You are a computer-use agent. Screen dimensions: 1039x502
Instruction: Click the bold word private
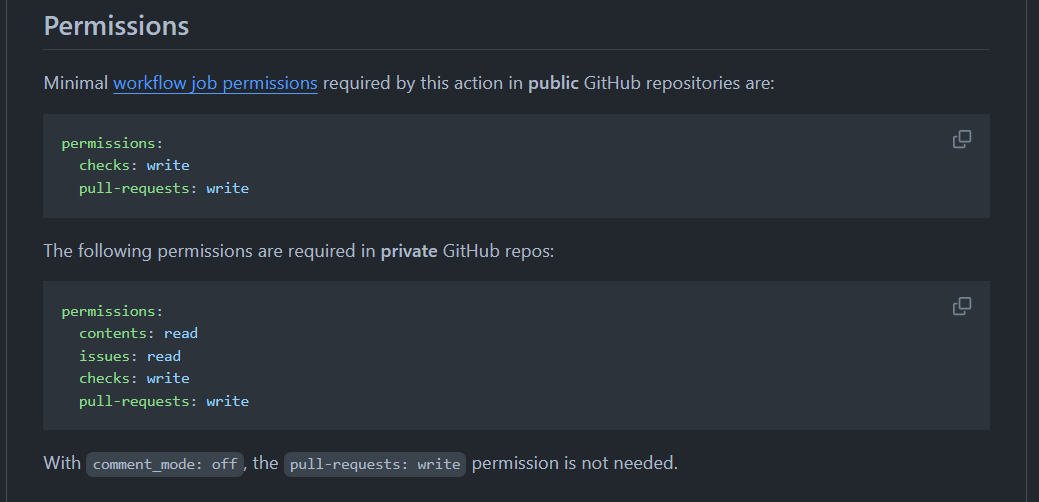coord(409,250)
